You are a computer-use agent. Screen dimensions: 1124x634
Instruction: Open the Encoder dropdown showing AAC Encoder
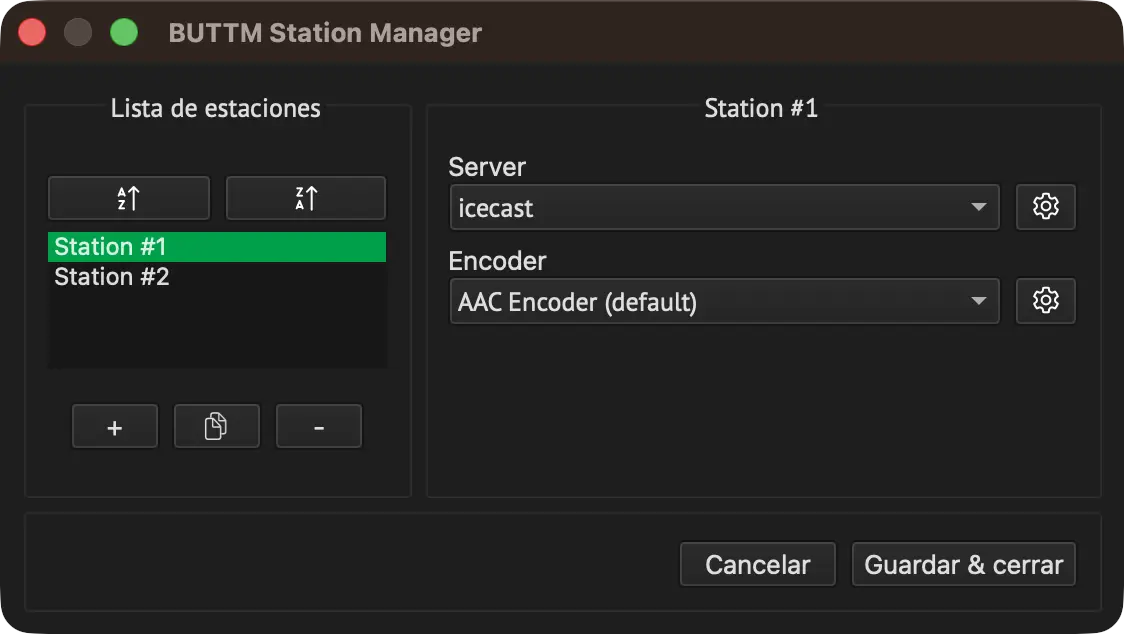point(724,301)
